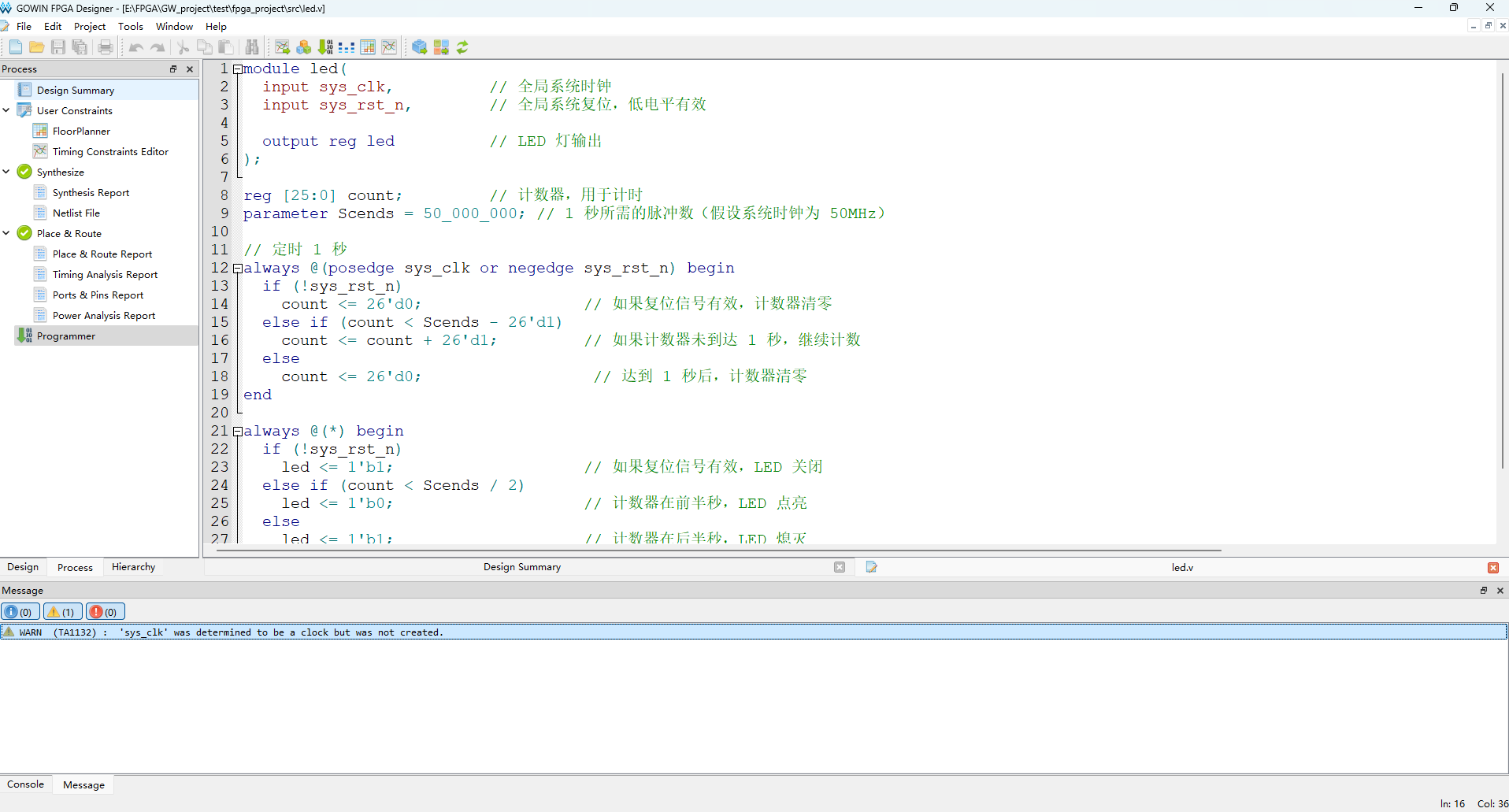The image size is (1509, 812).
Task: Collapse the User Constraints tree node
Action: click(x=6, y=110)
